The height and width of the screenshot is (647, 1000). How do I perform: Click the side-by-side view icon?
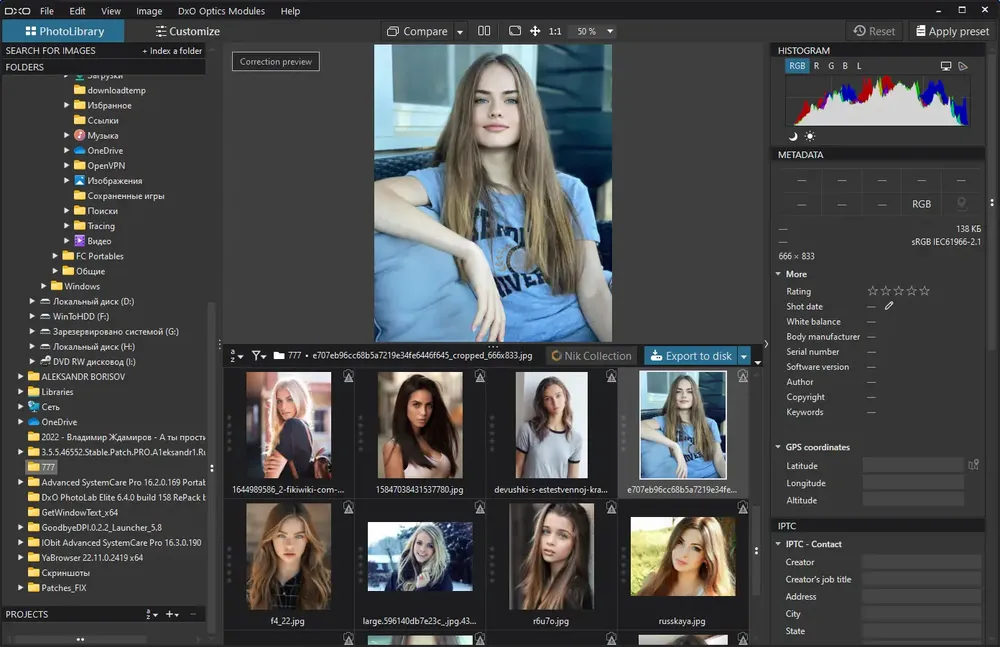click(484, 31)
